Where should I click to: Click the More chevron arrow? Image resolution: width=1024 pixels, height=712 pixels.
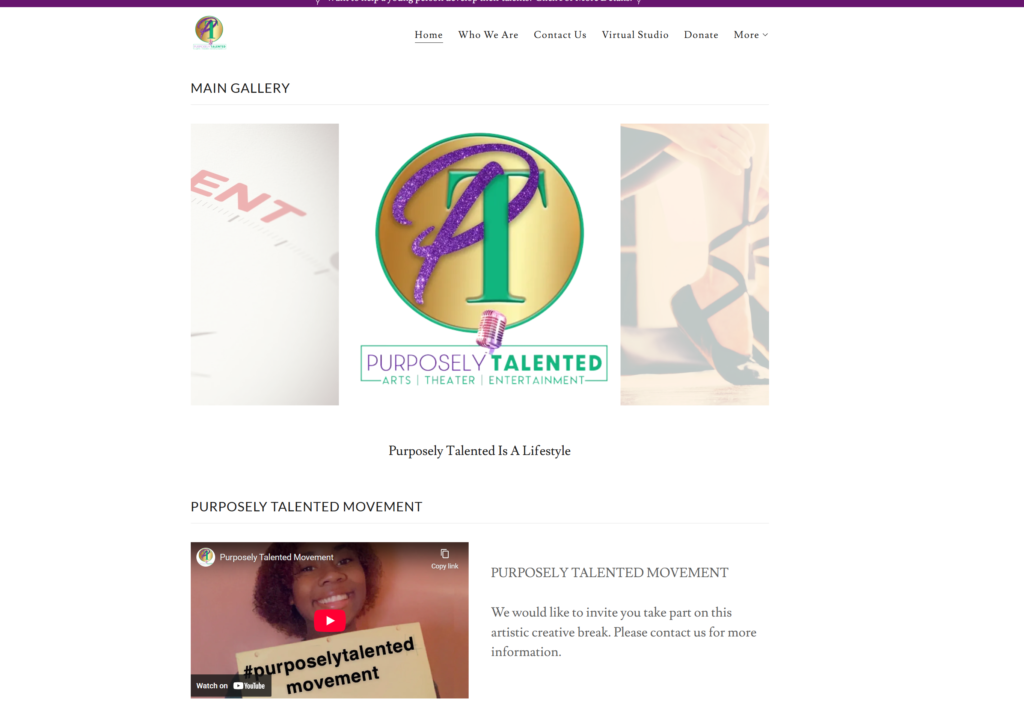pos(765,35)
